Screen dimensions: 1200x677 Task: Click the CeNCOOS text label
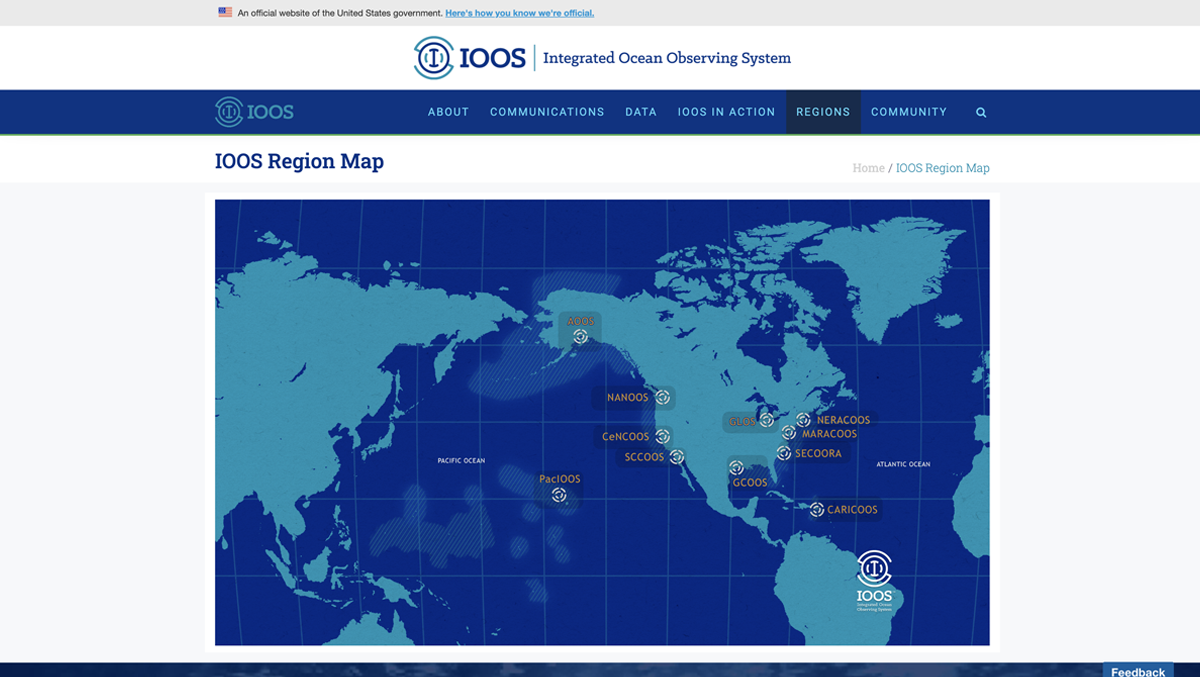click(x=626, y=437)
